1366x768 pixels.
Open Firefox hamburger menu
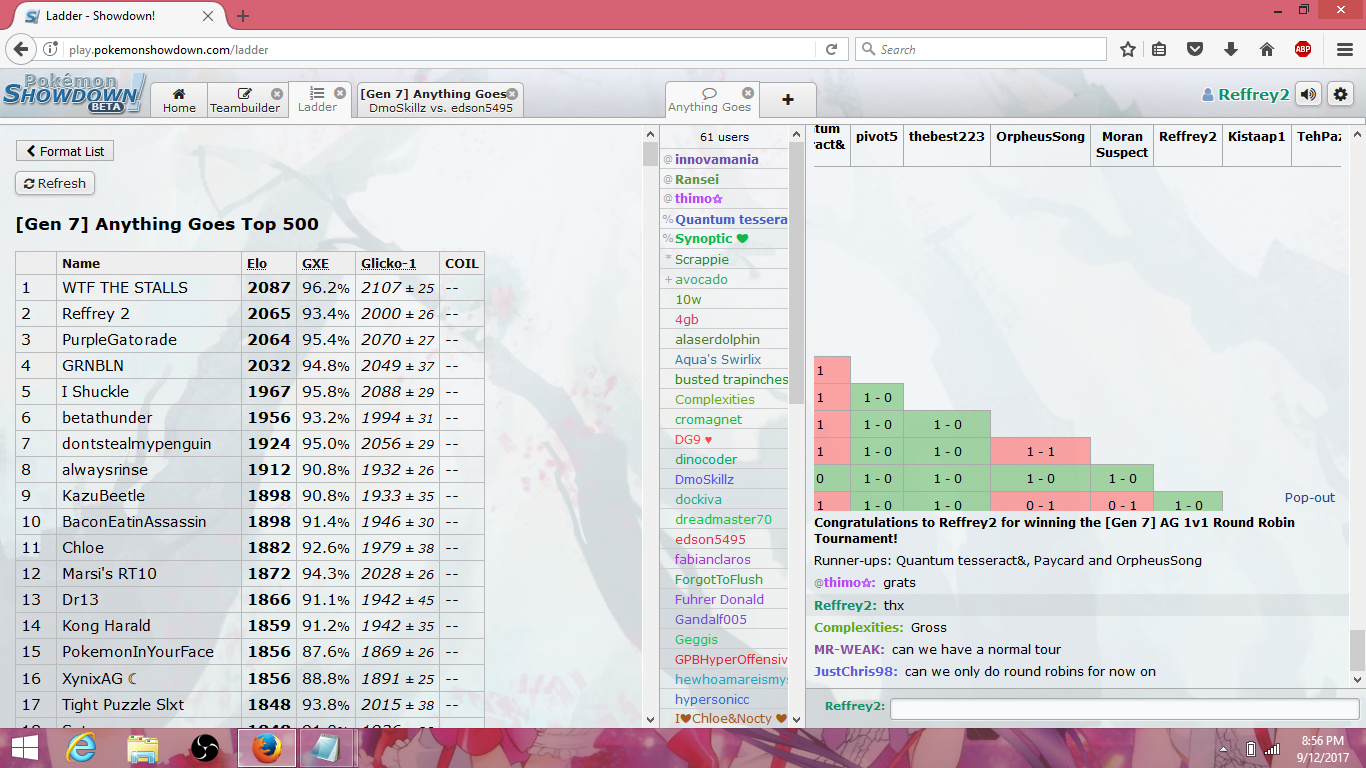1345,49
